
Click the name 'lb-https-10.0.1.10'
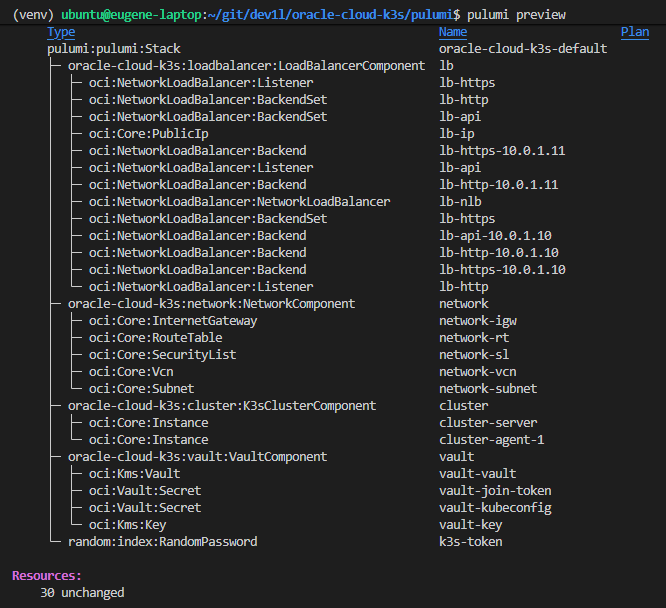(x=502, y=270)
